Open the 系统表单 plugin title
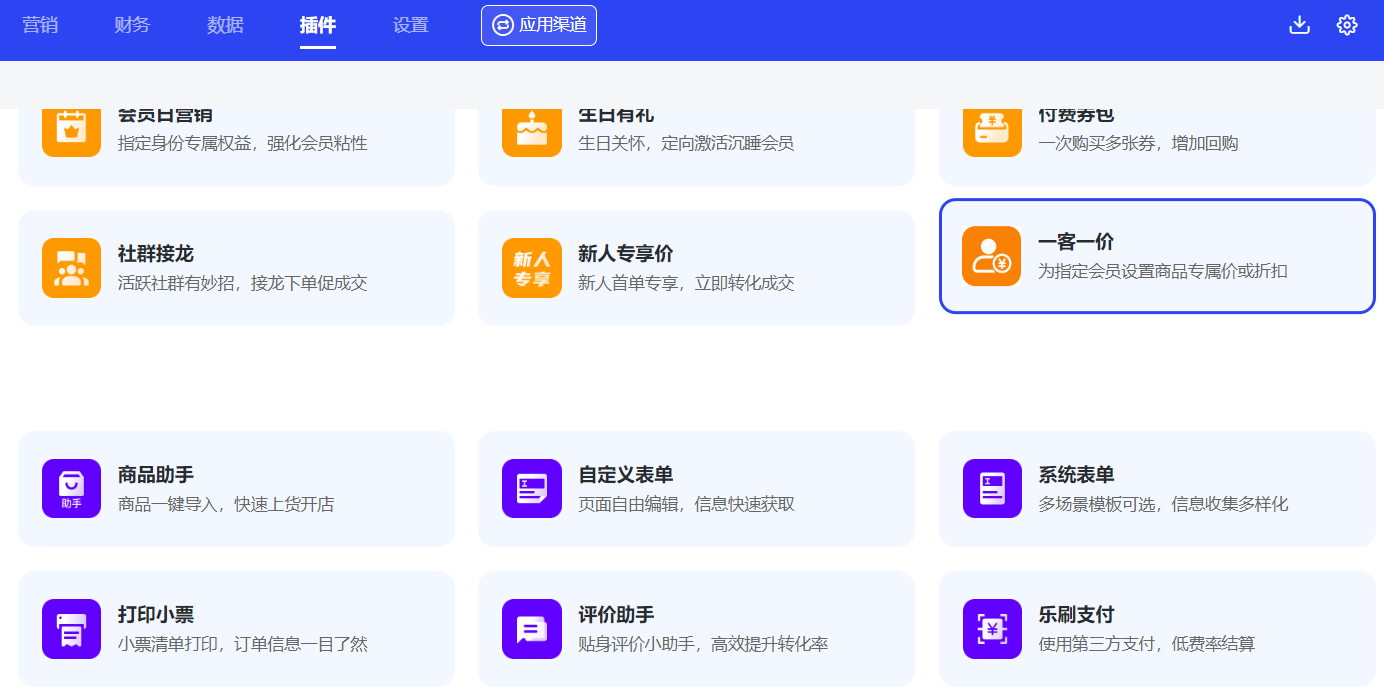 coord(1076,475)
